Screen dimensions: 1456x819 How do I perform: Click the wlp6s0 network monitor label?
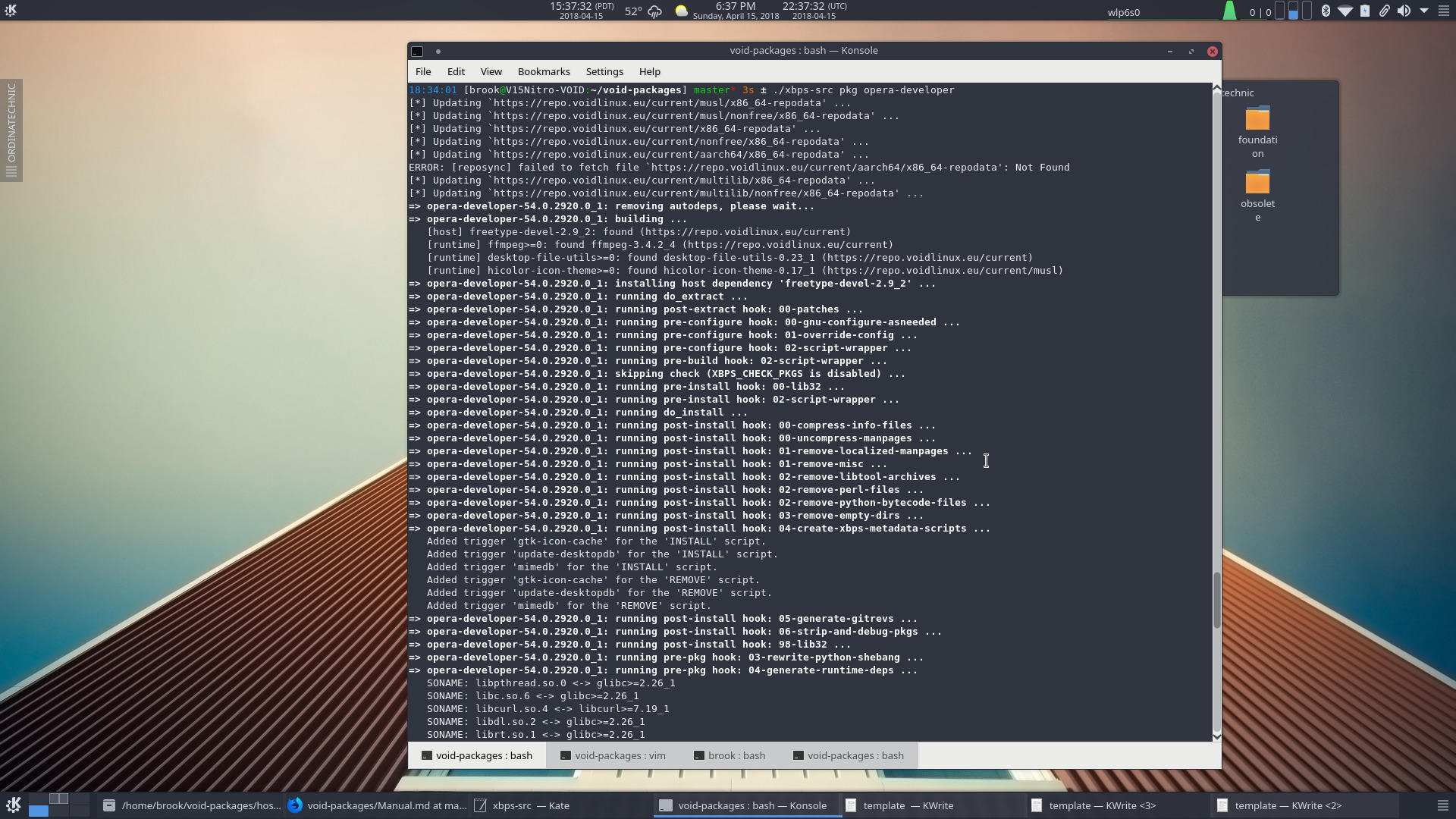1123,12
